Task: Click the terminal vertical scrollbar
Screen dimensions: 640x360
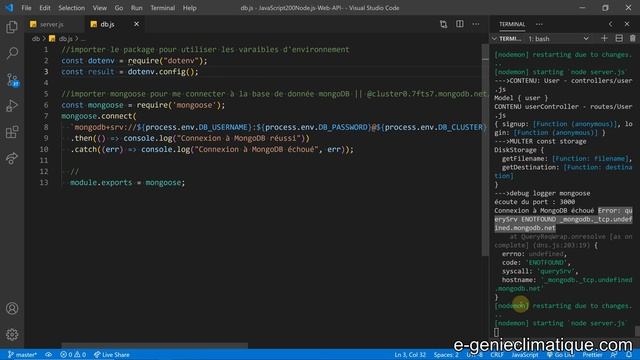Action: click(637, 331)
